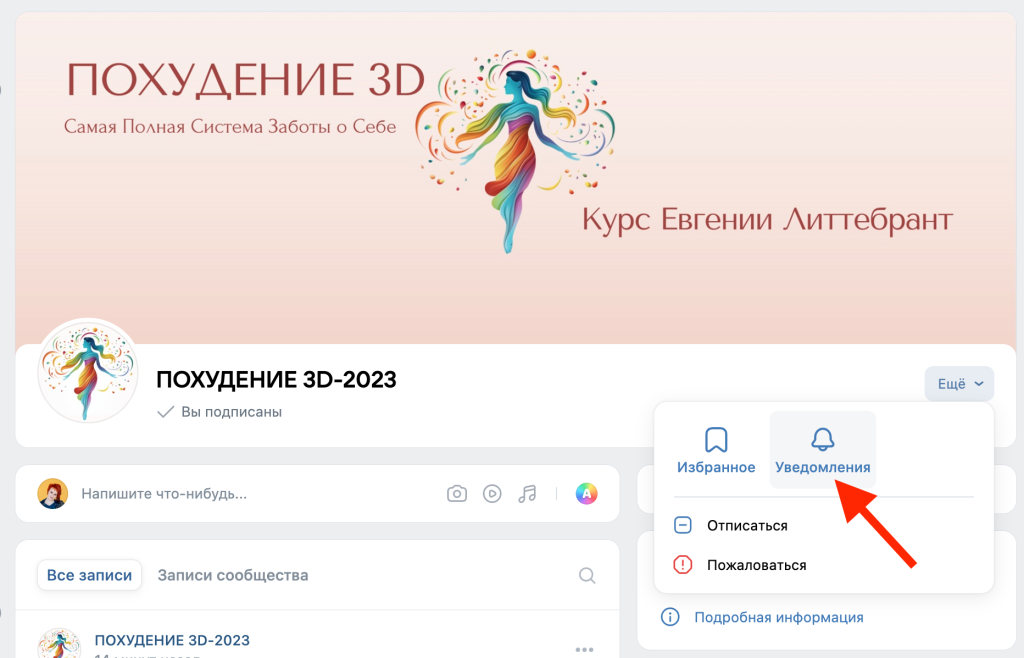Open the "Подробная информация" link
The width and height of the screenshot is (1024, 658).
tap(778, 617)
